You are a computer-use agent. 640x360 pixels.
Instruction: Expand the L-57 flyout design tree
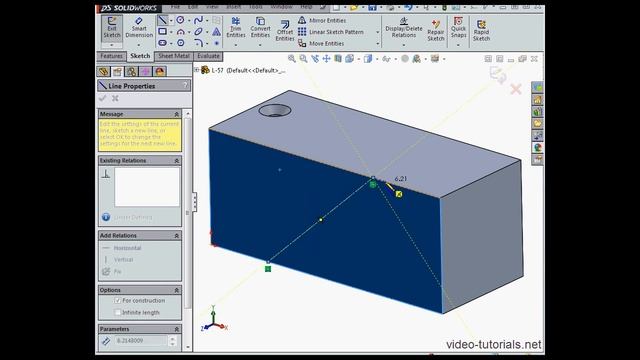pyautogui.click(x=197, y=70)
